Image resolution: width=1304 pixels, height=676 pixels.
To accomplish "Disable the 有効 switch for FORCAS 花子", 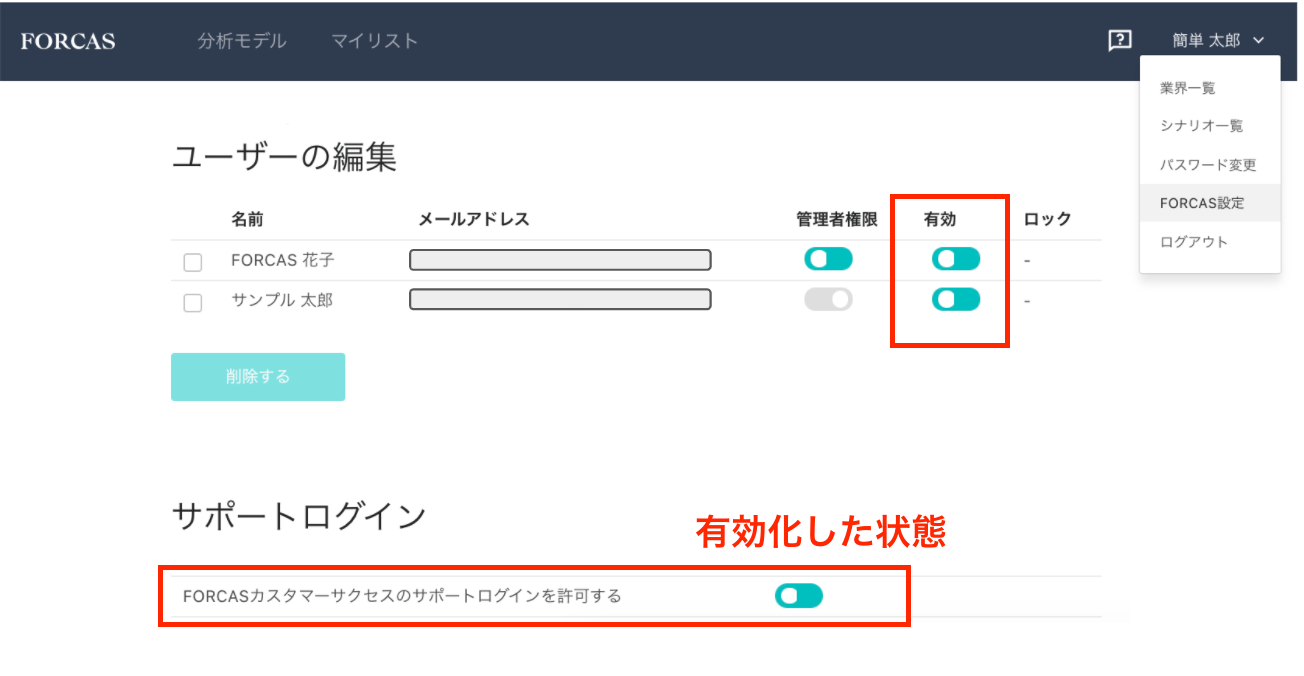I will 955,259.
